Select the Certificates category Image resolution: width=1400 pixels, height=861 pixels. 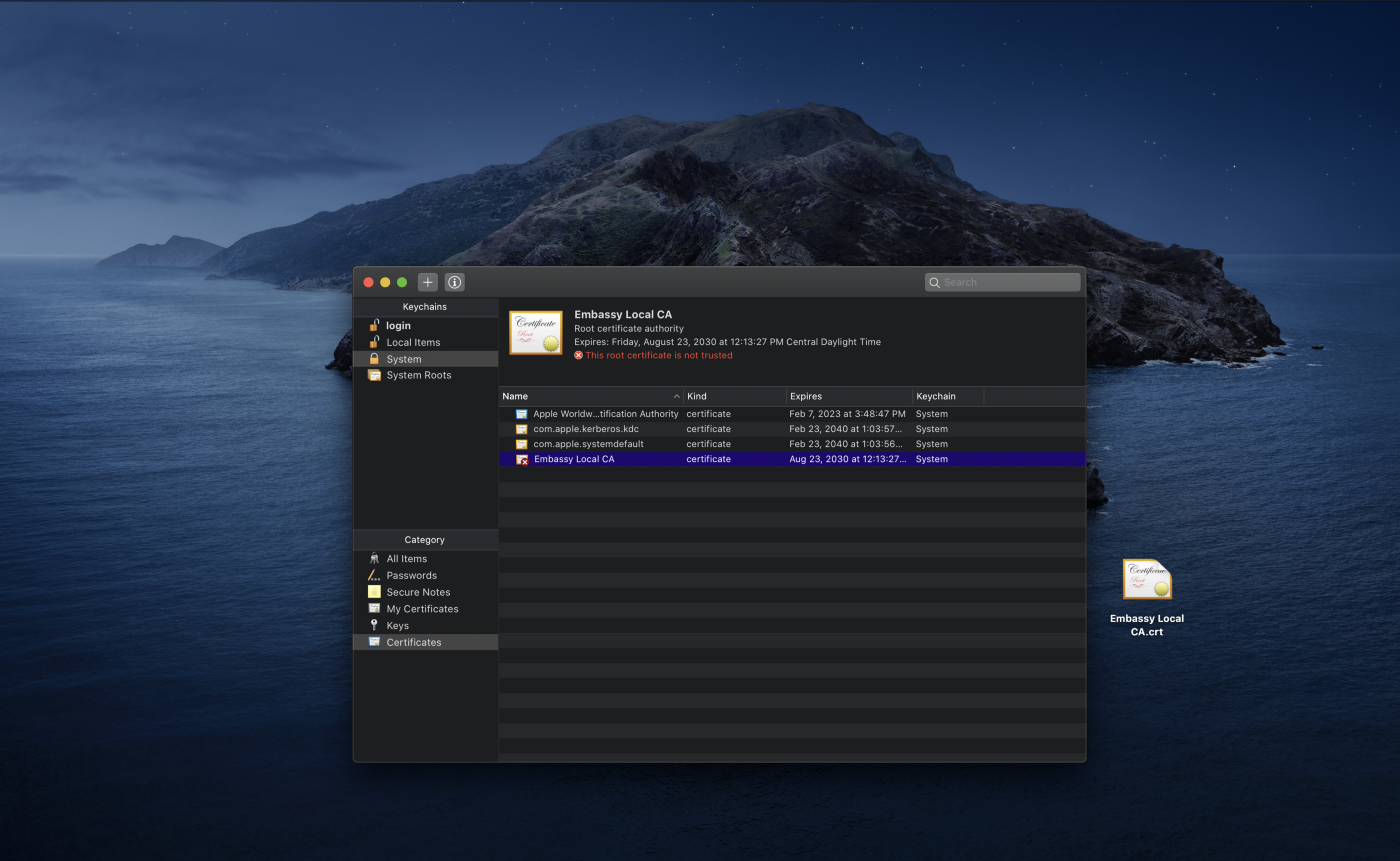point(413,642)
